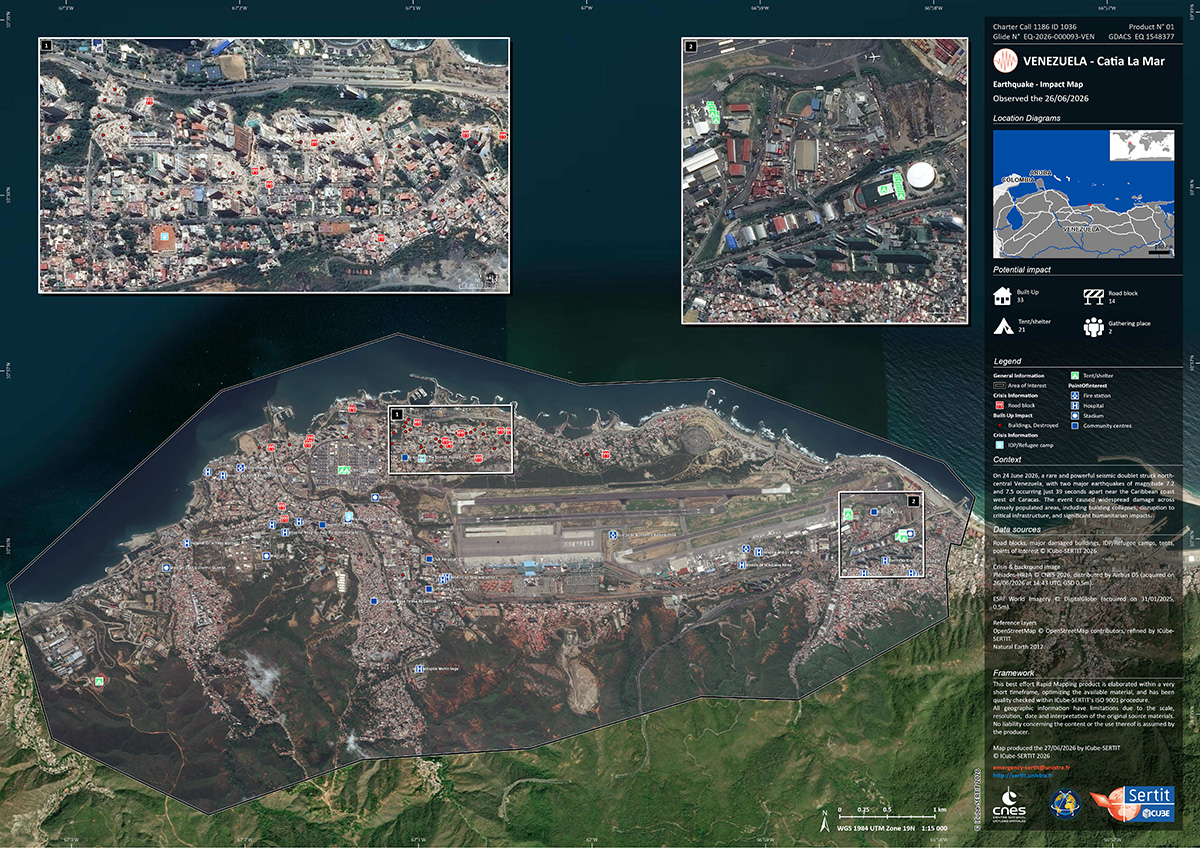This screenshot has height=848, width=1200.
Task: Click the number 1 label on the first inset
Action: point(46,45)
